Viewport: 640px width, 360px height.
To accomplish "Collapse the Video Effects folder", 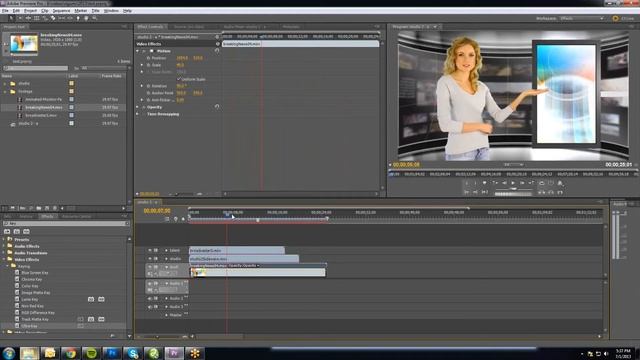I will (4, 259).
